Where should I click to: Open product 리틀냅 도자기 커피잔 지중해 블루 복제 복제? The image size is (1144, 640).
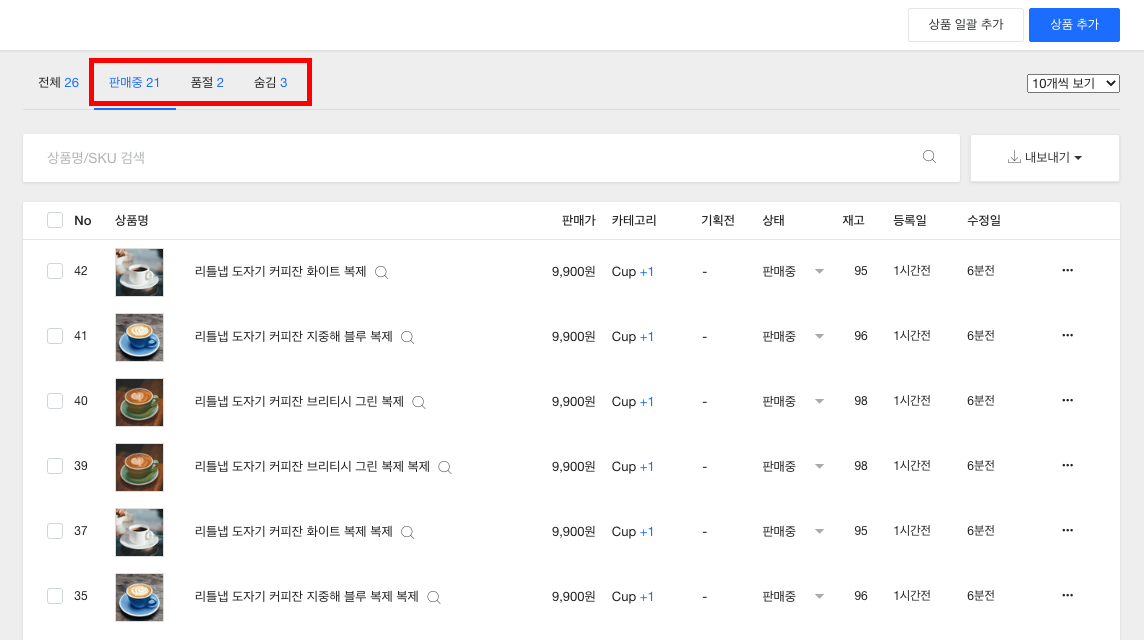coord(306,595)
